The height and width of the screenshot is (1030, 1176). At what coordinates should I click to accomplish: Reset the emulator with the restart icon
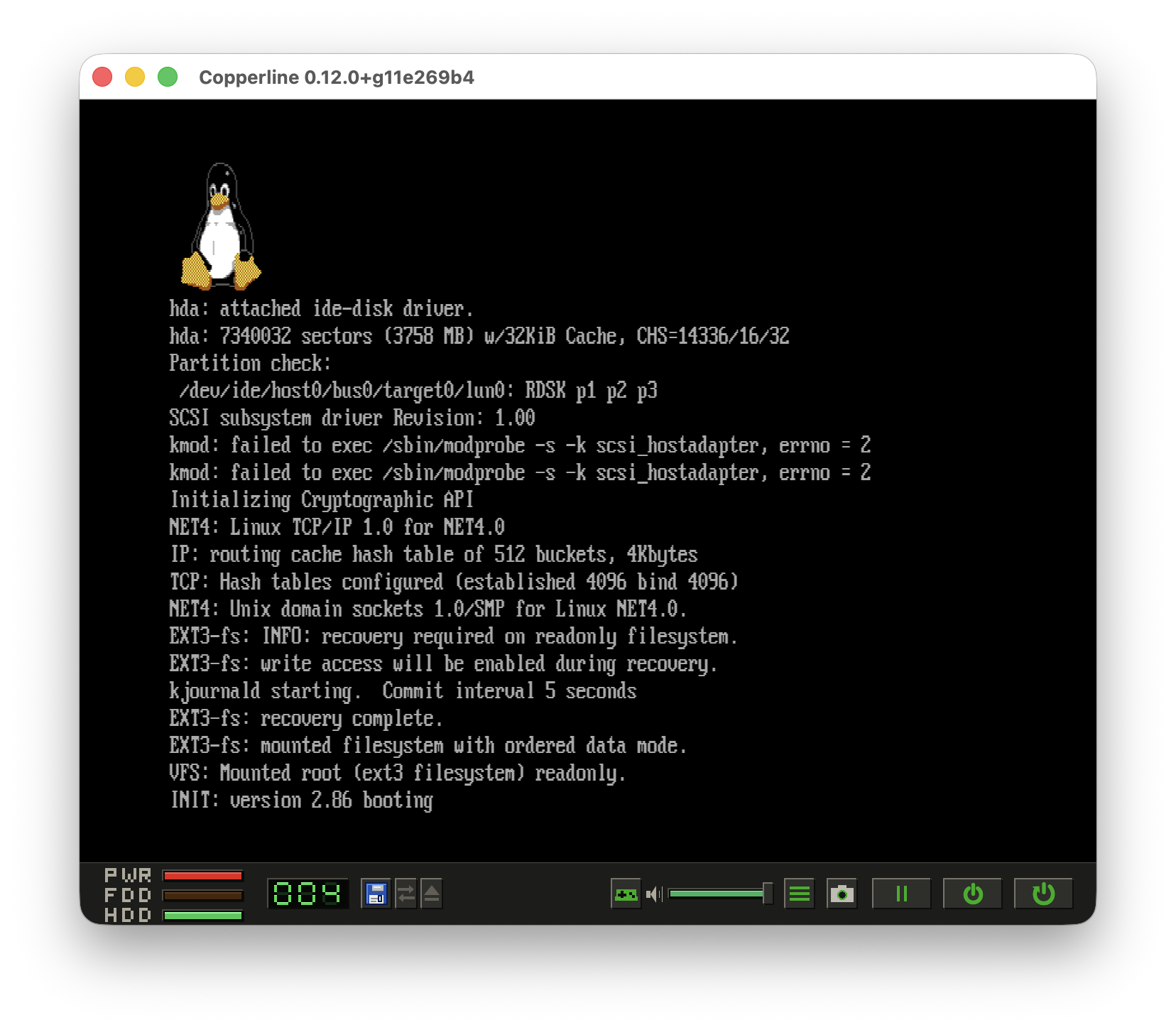1043,894
